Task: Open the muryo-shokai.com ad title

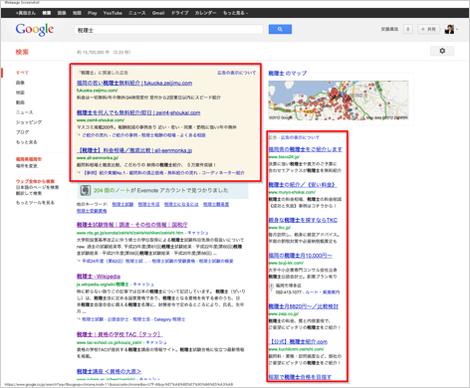Action: point(303,184)
